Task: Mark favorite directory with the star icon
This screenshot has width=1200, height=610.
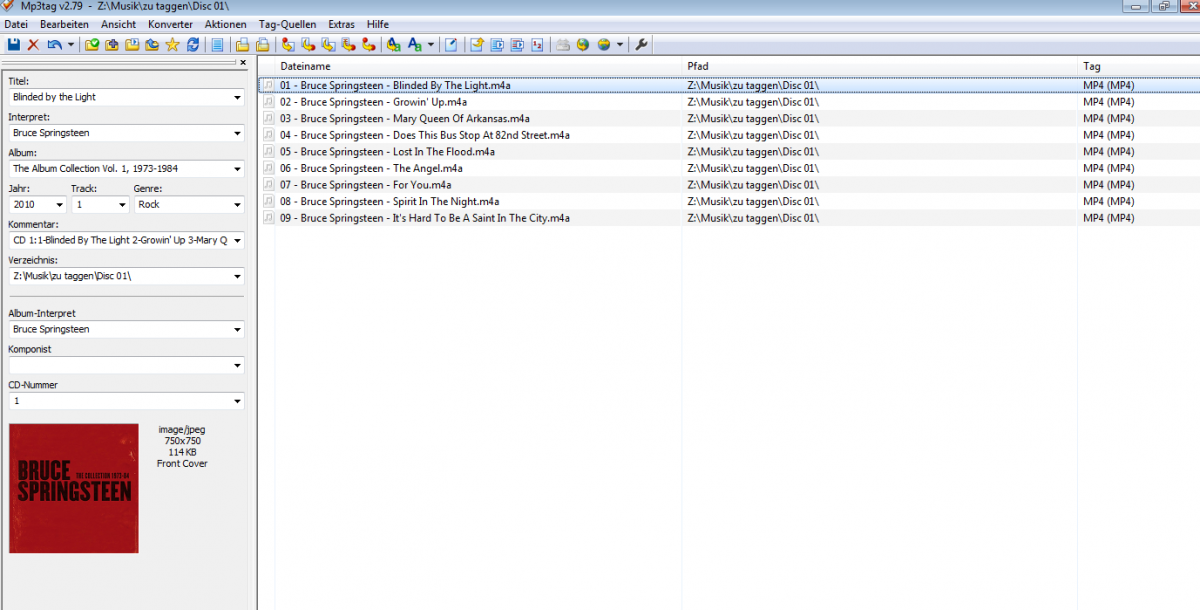Action: (x=172, y=45)
